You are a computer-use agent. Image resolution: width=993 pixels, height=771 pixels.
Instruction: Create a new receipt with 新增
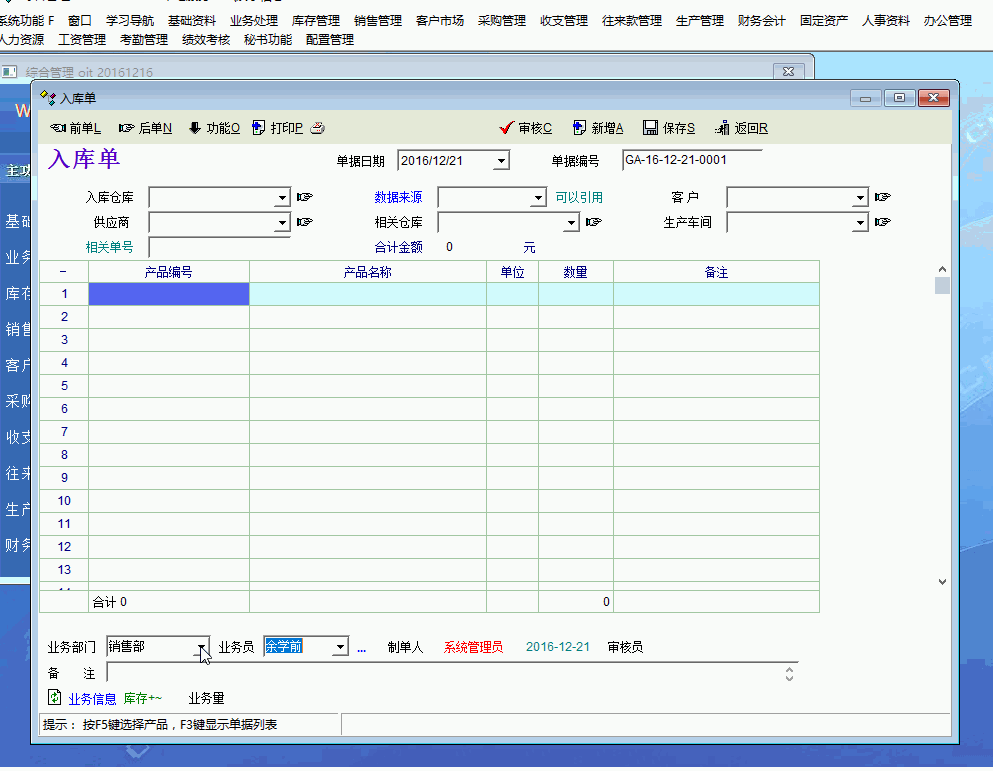(x=598, y=128)
